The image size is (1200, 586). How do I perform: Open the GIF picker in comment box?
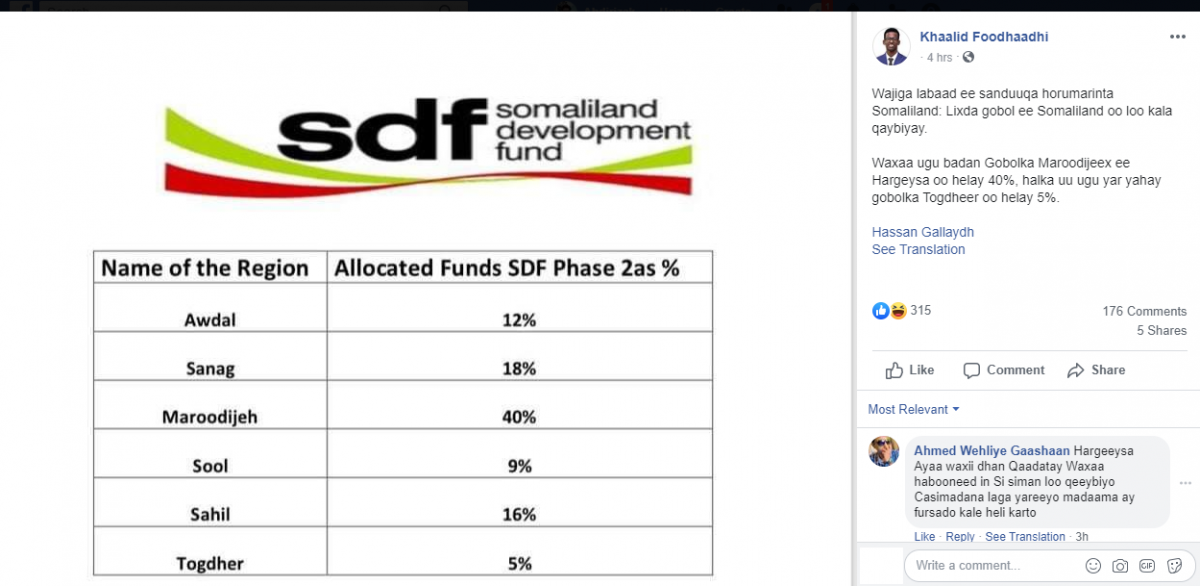click(x=1147, y=566)
